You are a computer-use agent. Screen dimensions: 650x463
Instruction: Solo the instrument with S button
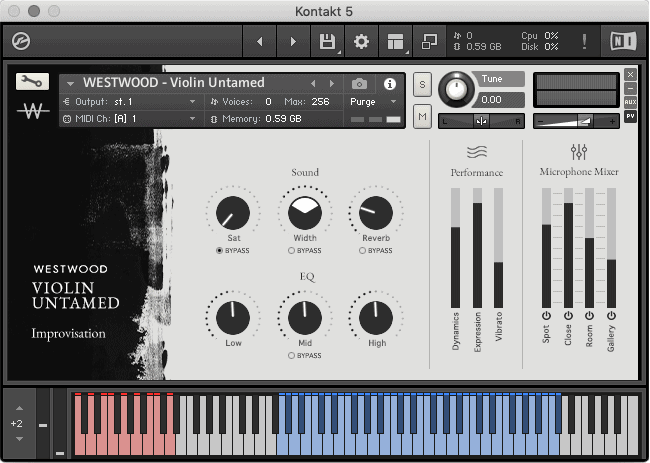click(x=422, y=85)
